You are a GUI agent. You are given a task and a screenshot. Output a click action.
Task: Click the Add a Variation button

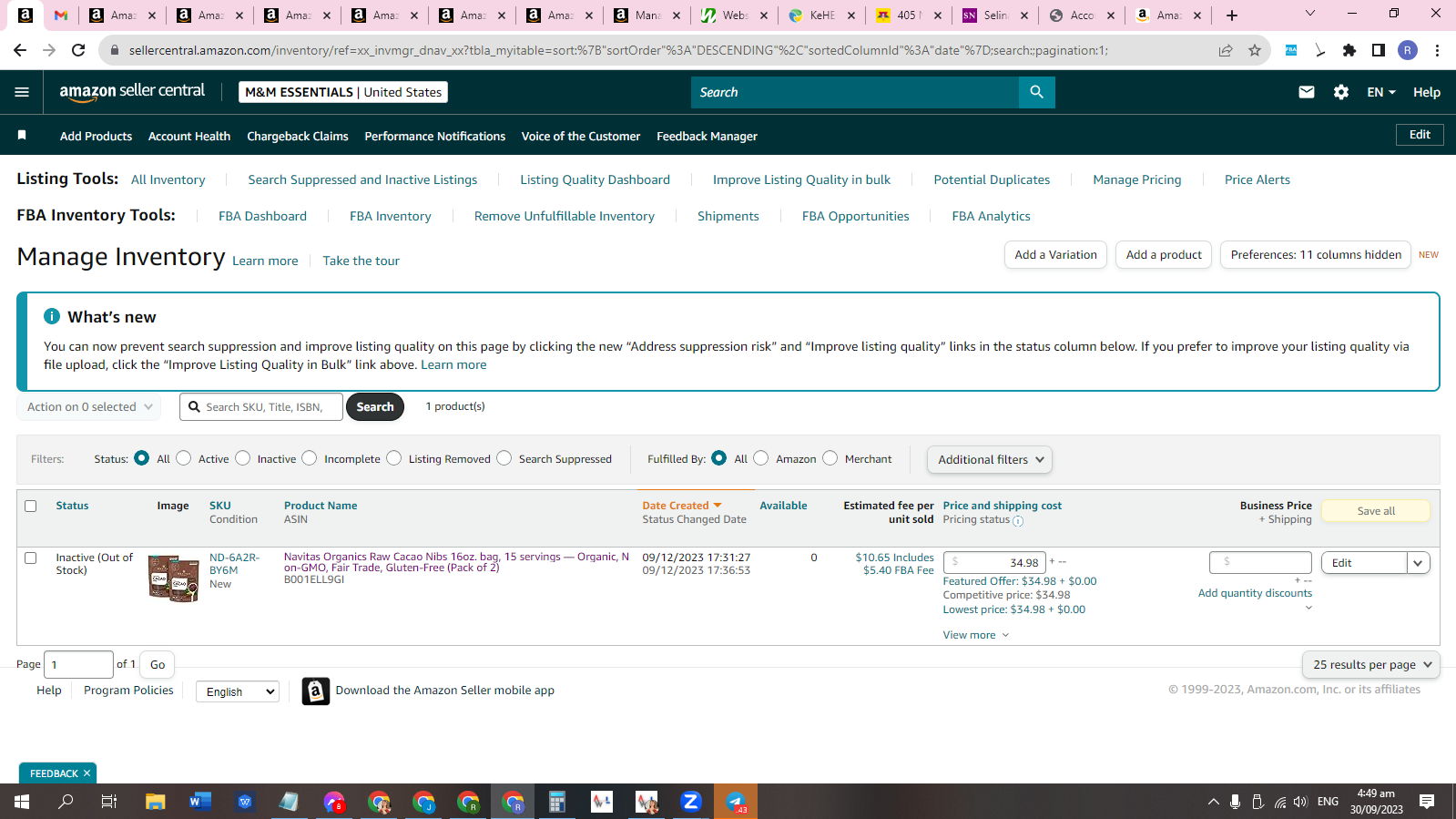click(1055, 255)
